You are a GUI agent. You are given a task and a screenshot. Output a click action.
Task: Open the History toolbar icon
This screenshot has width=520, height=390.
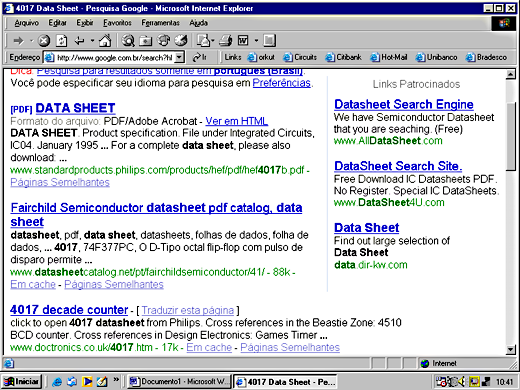point(181,41)
